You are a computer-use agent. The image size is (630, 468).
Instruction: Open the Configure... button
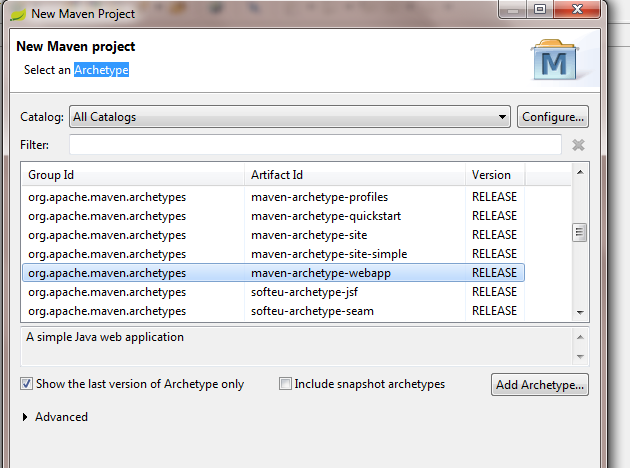(x=553, y=117)
